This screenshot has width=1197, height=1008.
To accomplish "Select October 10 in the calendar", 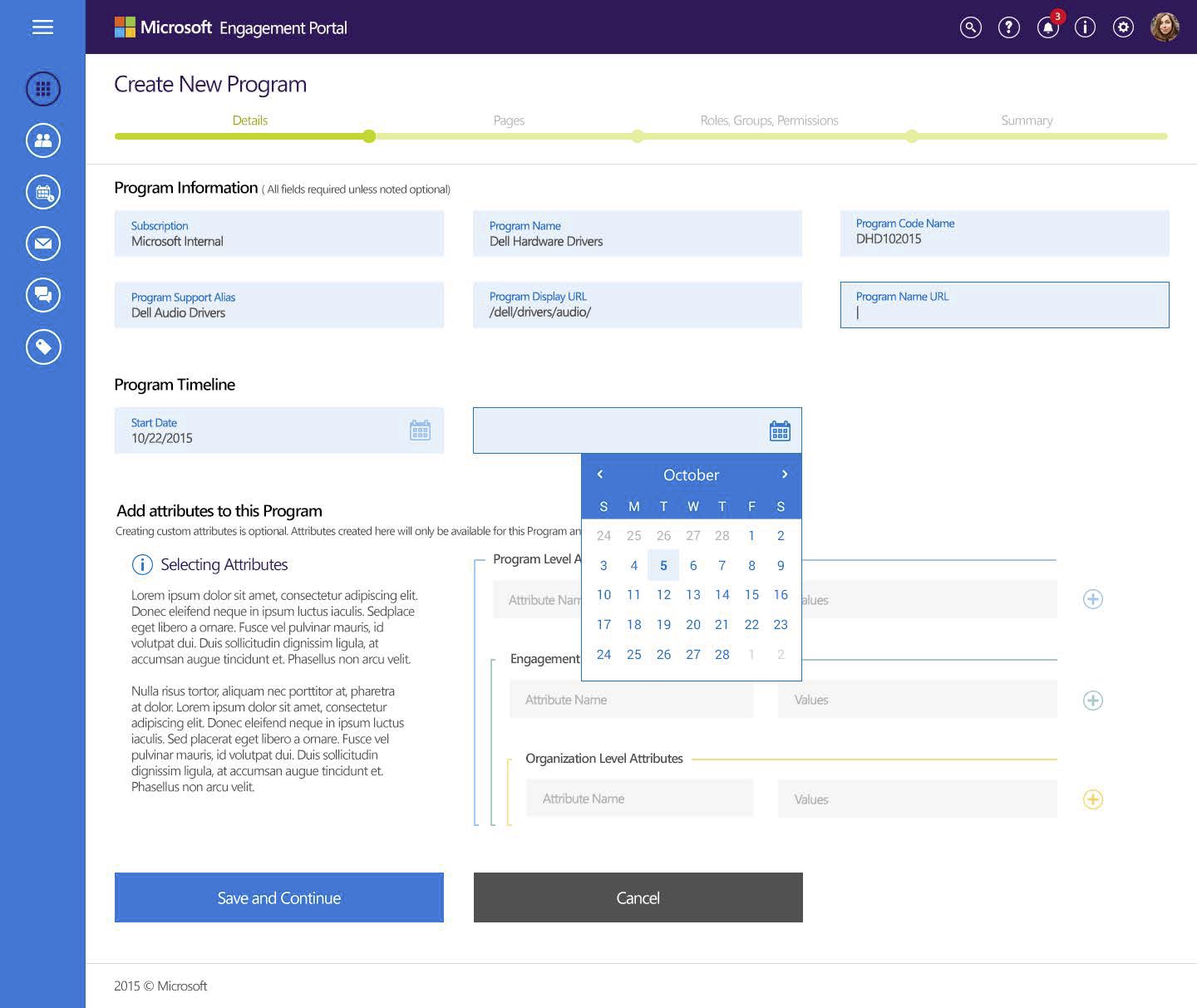I will click(604, 595).
